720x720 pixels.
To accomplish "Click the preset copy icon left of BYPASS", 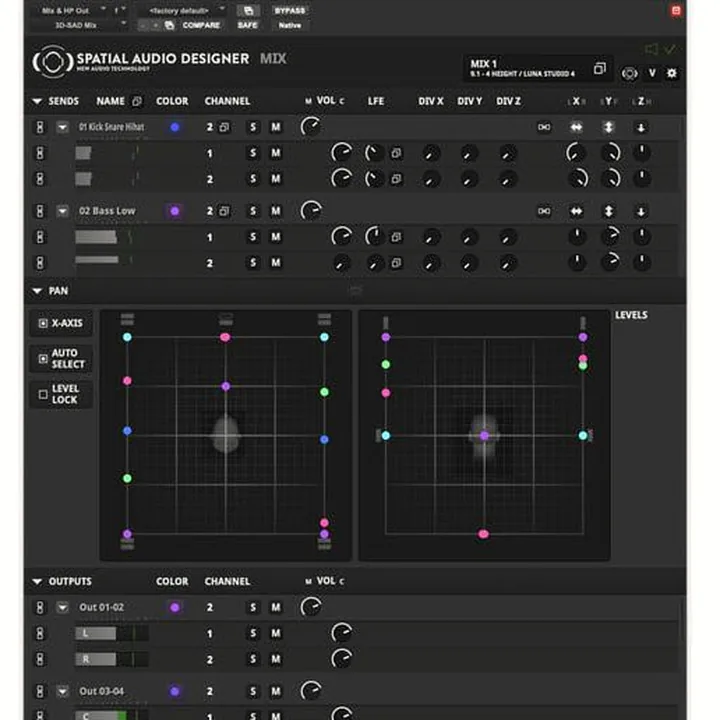I will point(248,11).
